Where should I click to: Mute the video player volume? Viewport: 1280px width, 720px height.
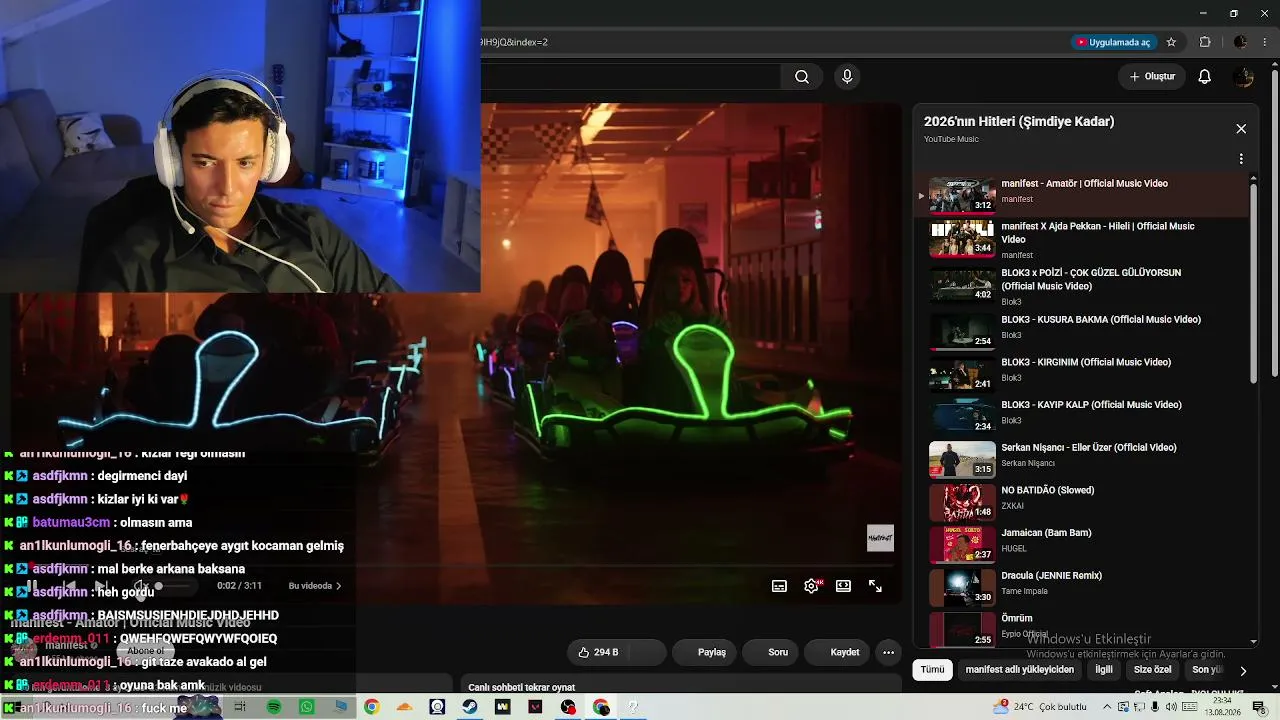click(141, 586)
